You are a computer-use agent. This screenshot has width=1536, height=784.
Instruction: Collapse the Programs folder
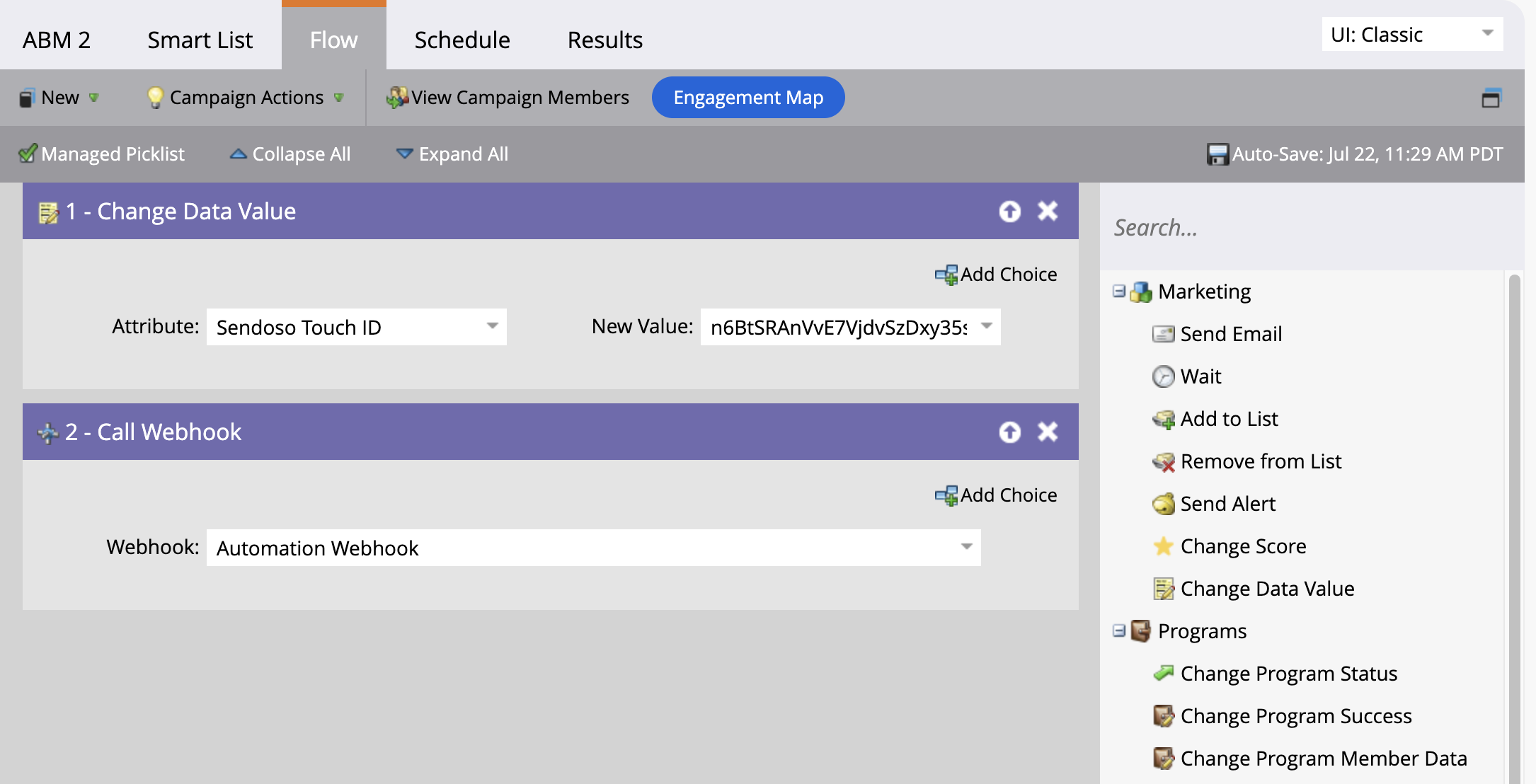coord(1119,630)
